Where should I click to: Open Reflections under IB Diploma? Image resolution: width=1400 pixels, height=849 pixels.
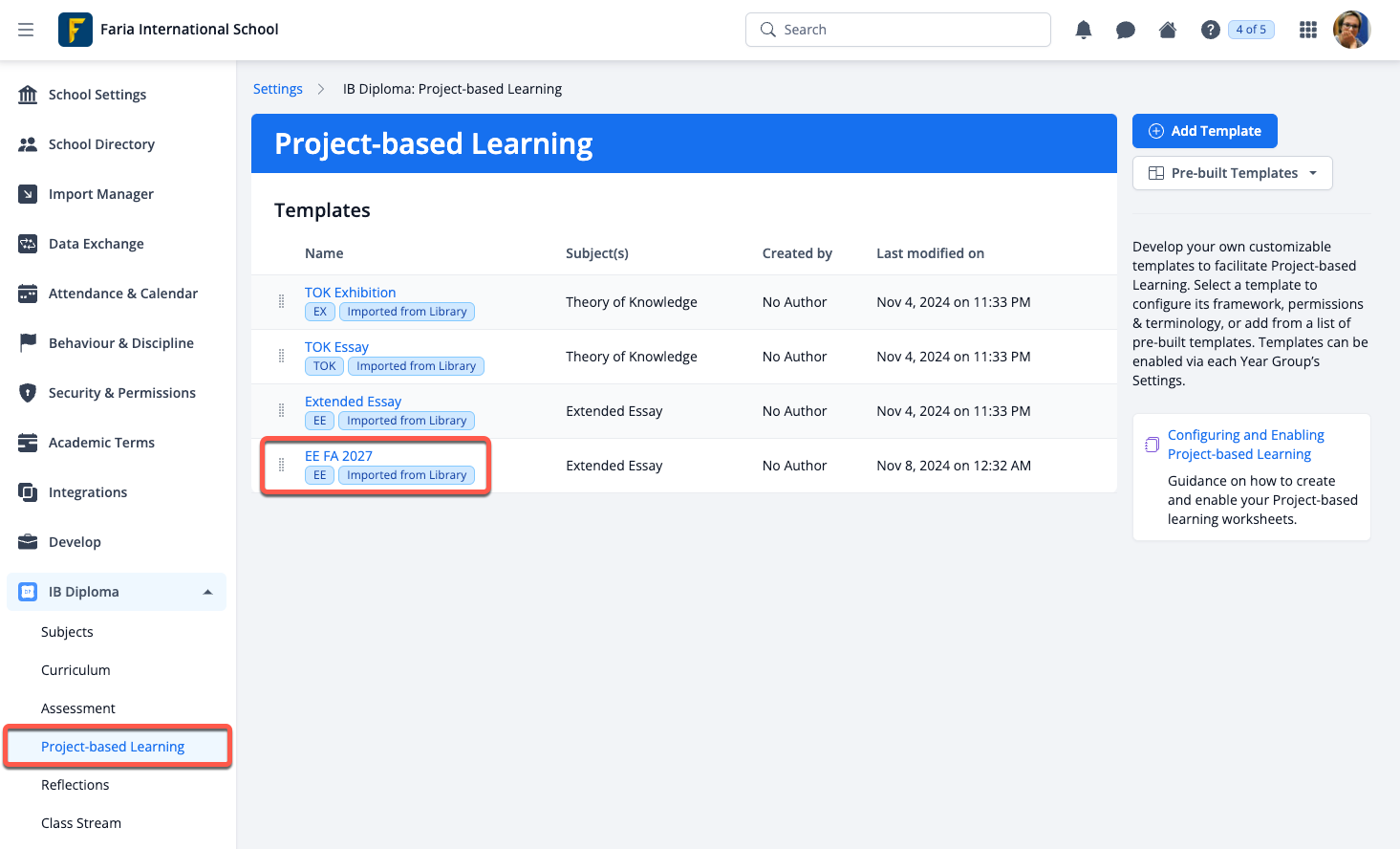[x=75, y=785]
